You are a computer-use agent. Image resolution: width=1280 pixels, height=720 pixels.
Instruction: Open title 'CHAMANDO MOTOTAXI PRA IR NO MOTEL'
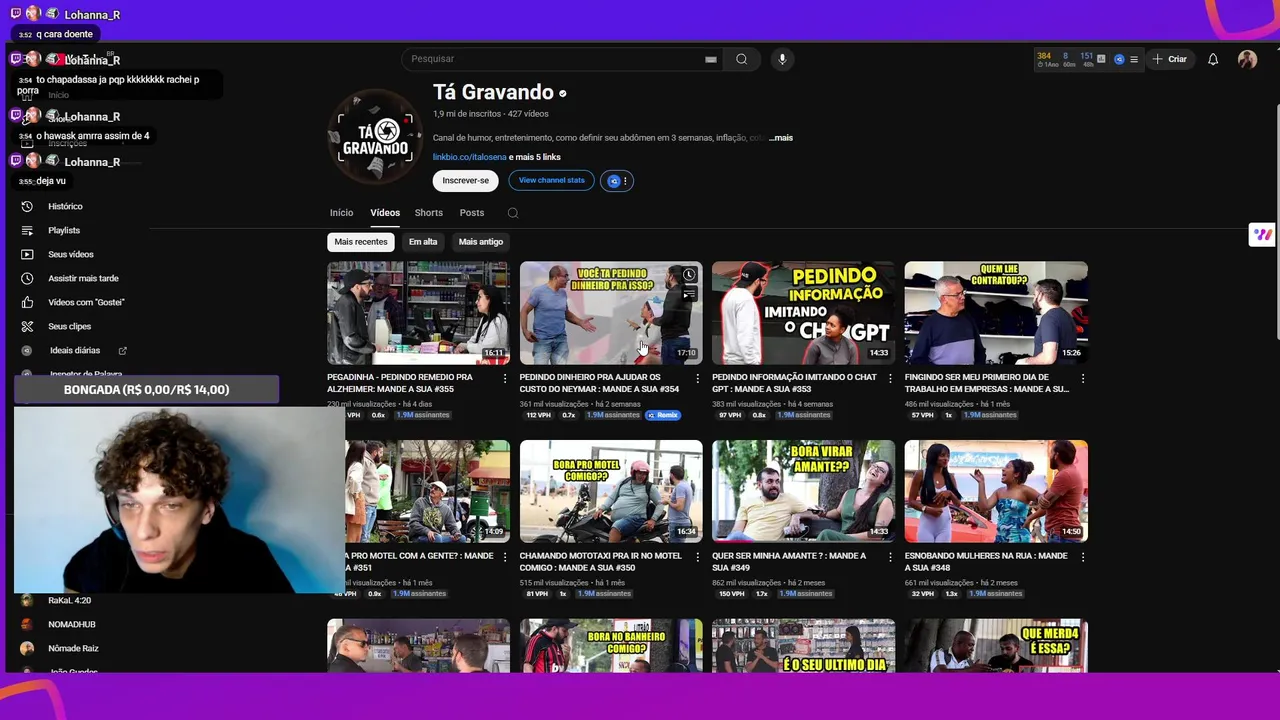coord(600,562)
